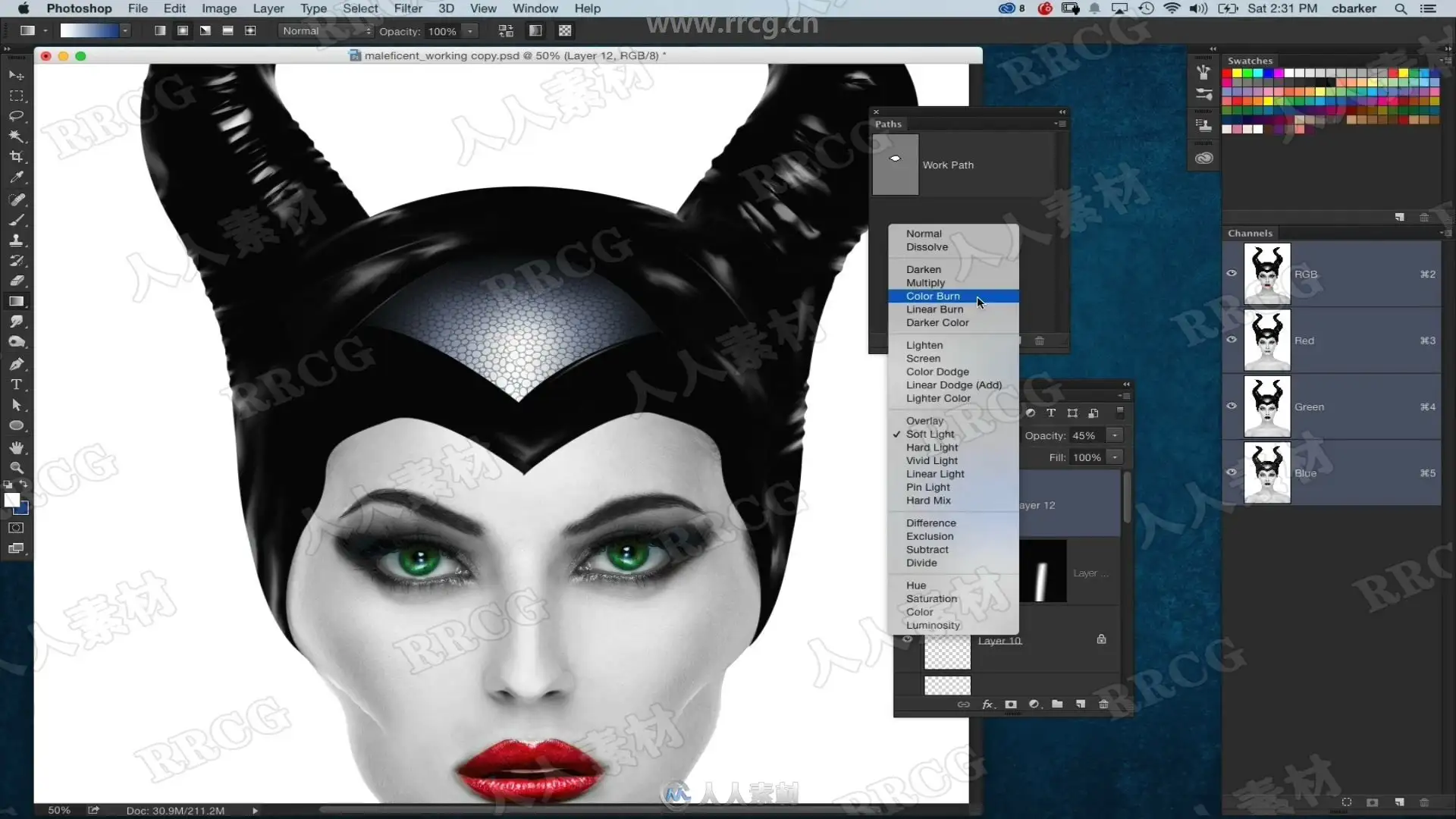Select the Eyedropper tool
The width and height of the screenshot is (1456, 819).
pyautogui.click(x=16, y=177)
